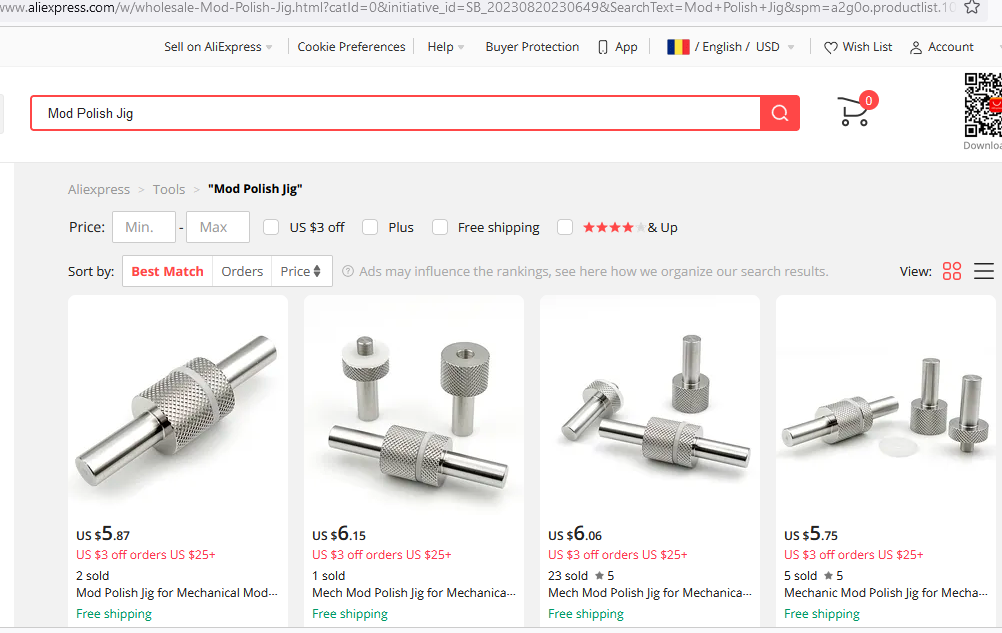Bookmark page with the star icon
The width and height of the screenshot is (1002, 633).
coord(971,7)
